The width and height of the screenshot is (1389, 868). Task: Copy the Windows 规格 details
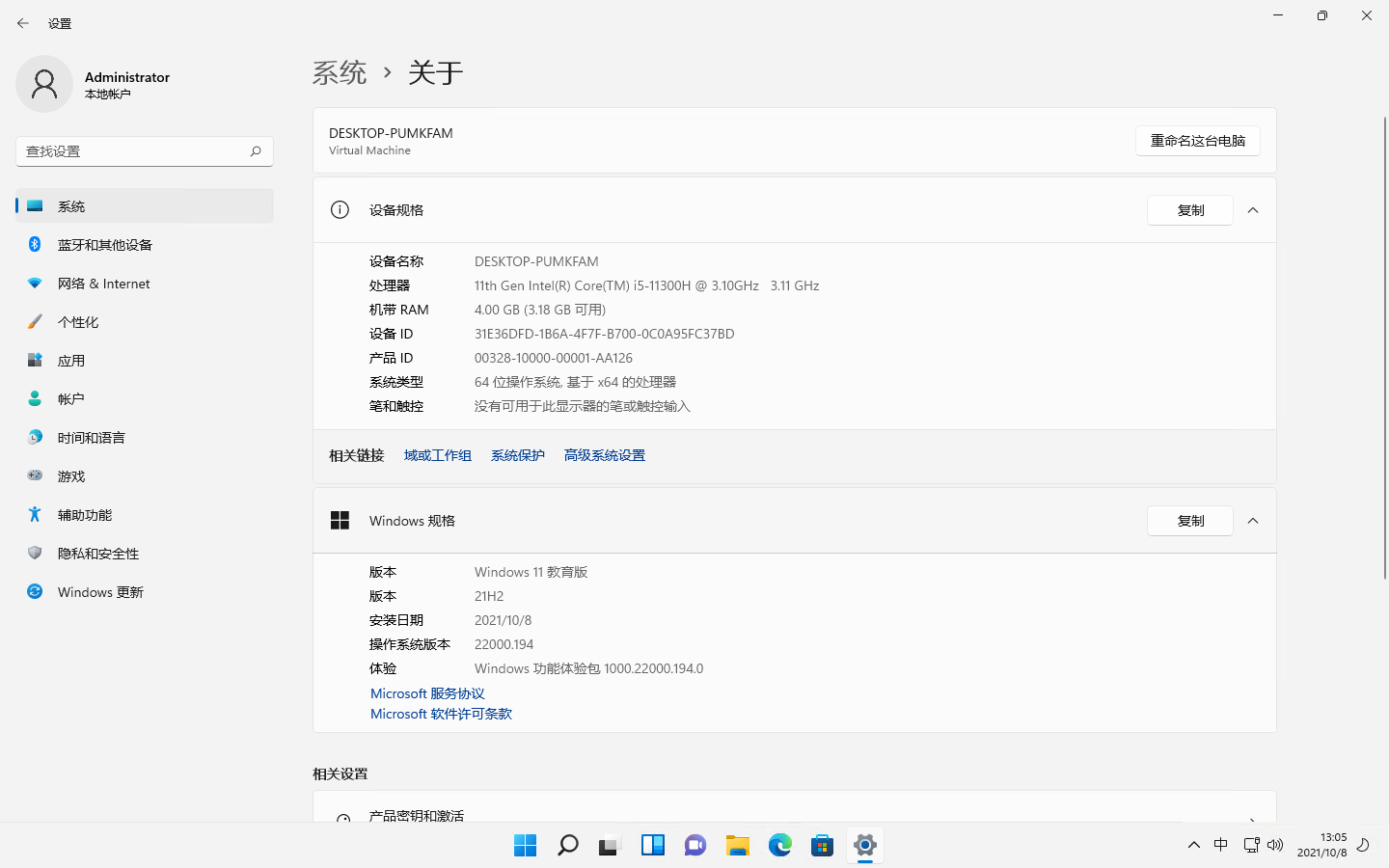click(x=1190, y=521)
